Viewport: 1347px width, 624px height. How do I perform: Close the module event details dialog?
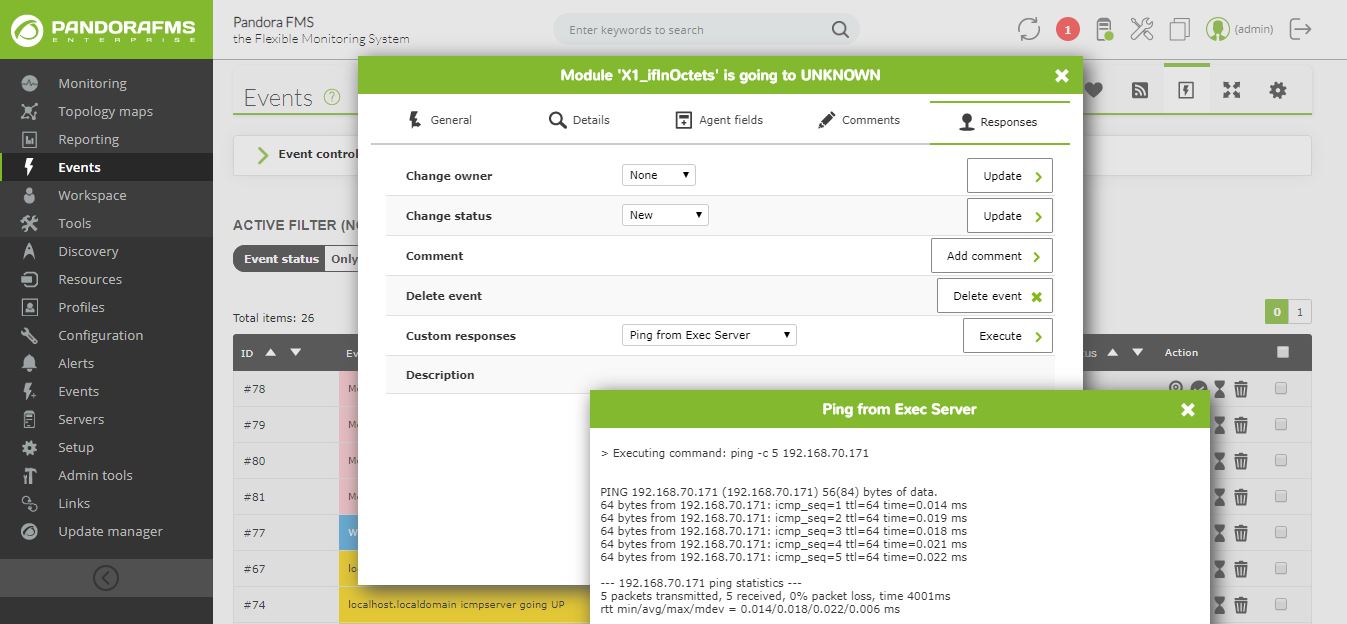(1062, 75)
